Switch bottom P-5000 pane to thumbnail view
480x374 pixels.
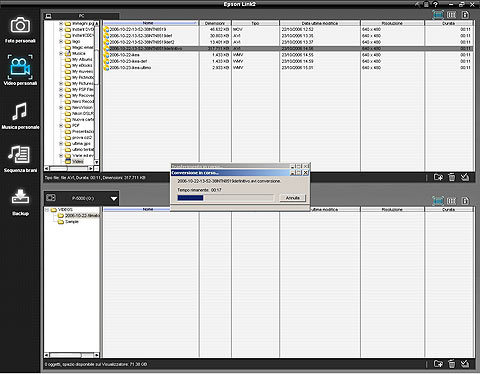tap(438, 201)
